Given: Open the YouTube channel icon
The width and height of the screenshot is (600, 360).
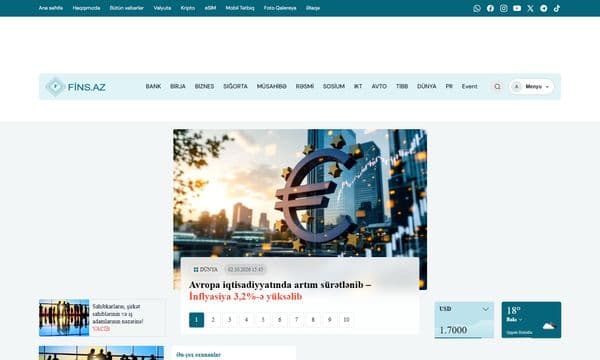Looking at the screenshot, I should (517, 8).
